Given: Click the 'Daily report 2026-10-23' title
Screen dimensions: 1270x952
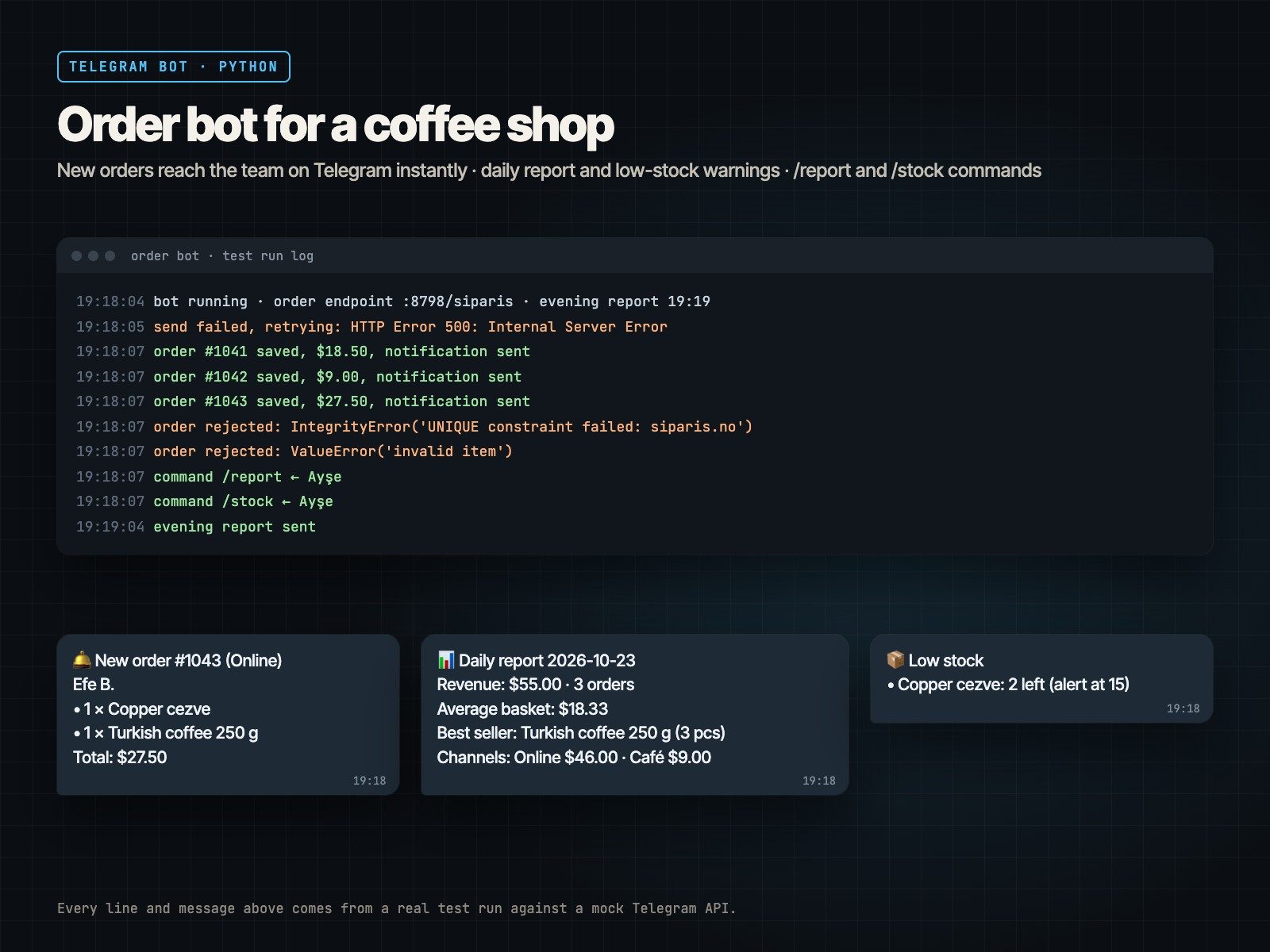Looking at the screenshot, I should tap(547, 660).
